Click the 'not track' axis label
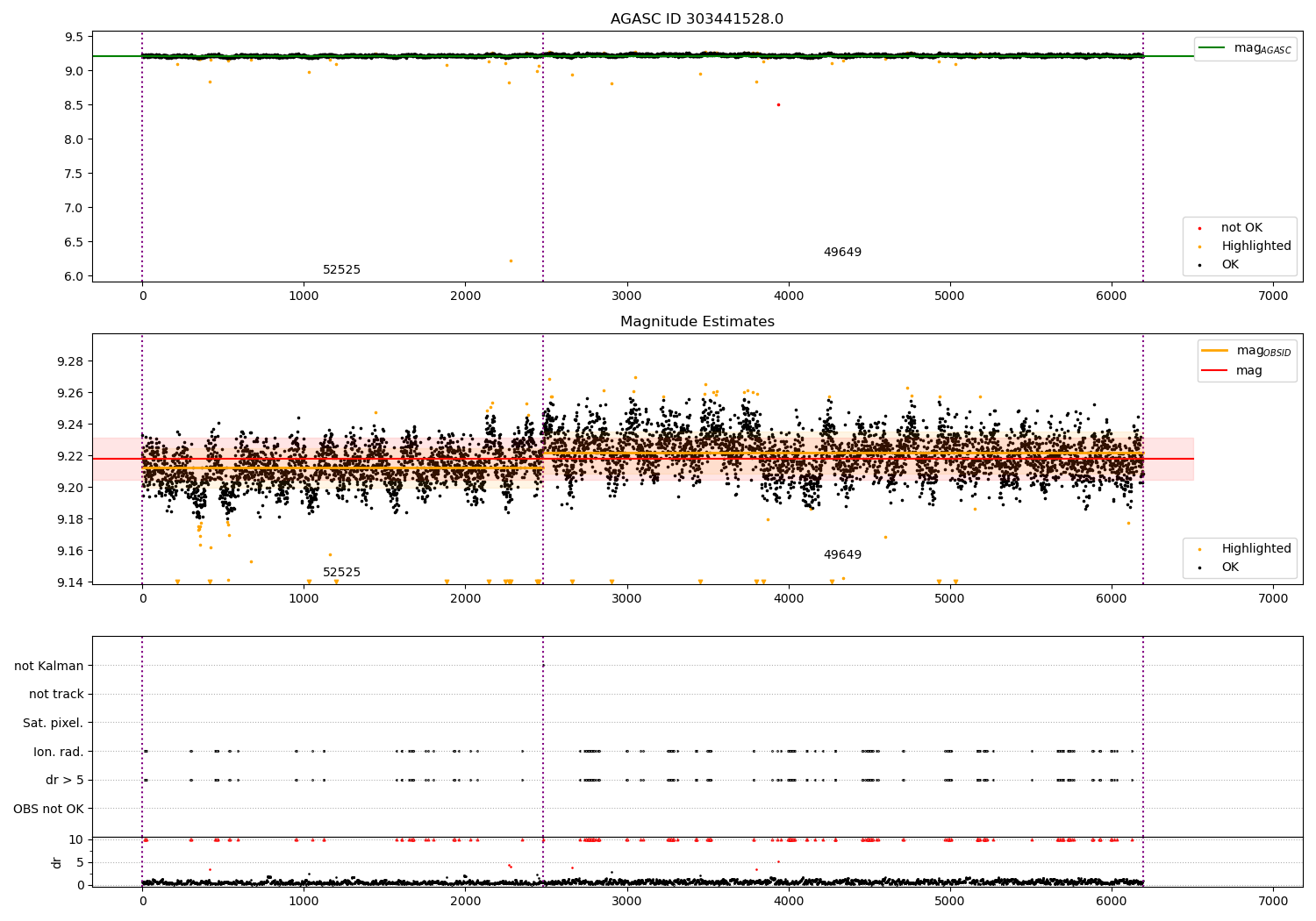The width and height of the screenshot is (1316, 921). [56, 695]
